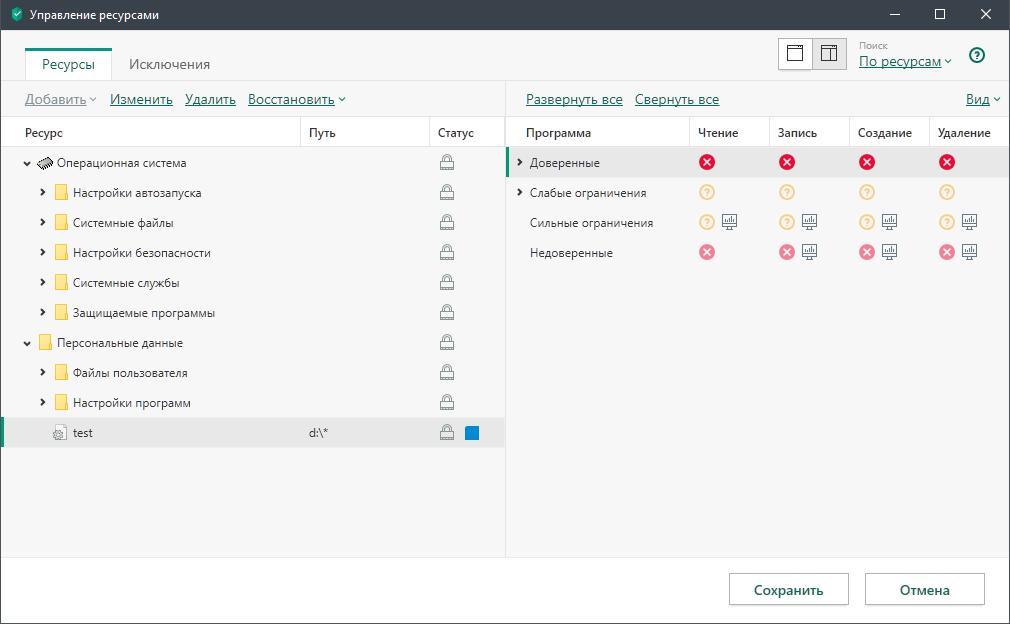The height and width of the screenshot is (624, 1010).
Task: Open the Исключения tab
Action: [x=169, y=64]
